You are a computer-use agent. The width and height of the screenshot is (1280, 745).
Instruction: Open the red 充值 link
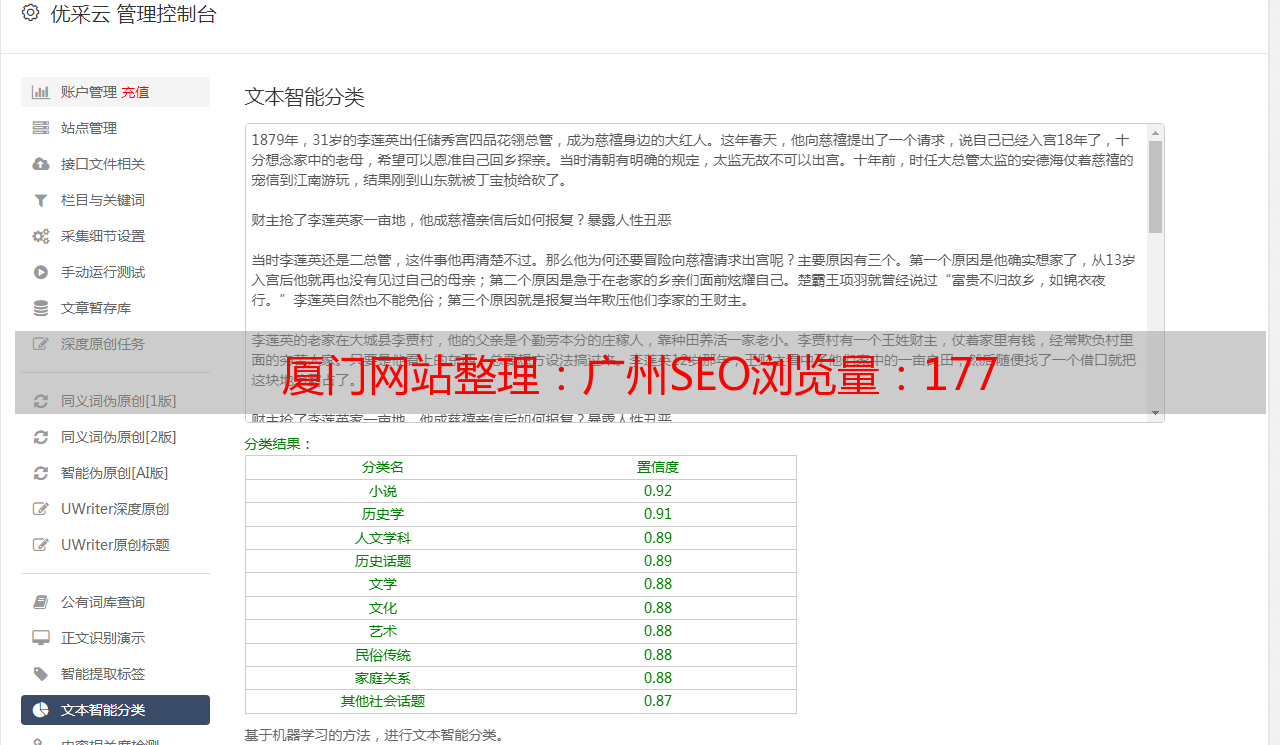click(136, 92)
